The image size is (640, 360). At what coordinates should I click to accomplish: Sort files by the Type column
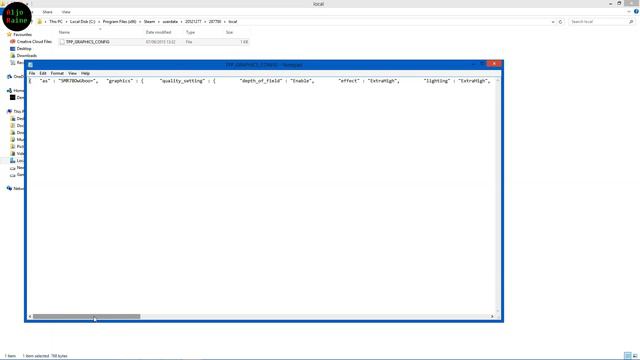[x=191, y=32]
